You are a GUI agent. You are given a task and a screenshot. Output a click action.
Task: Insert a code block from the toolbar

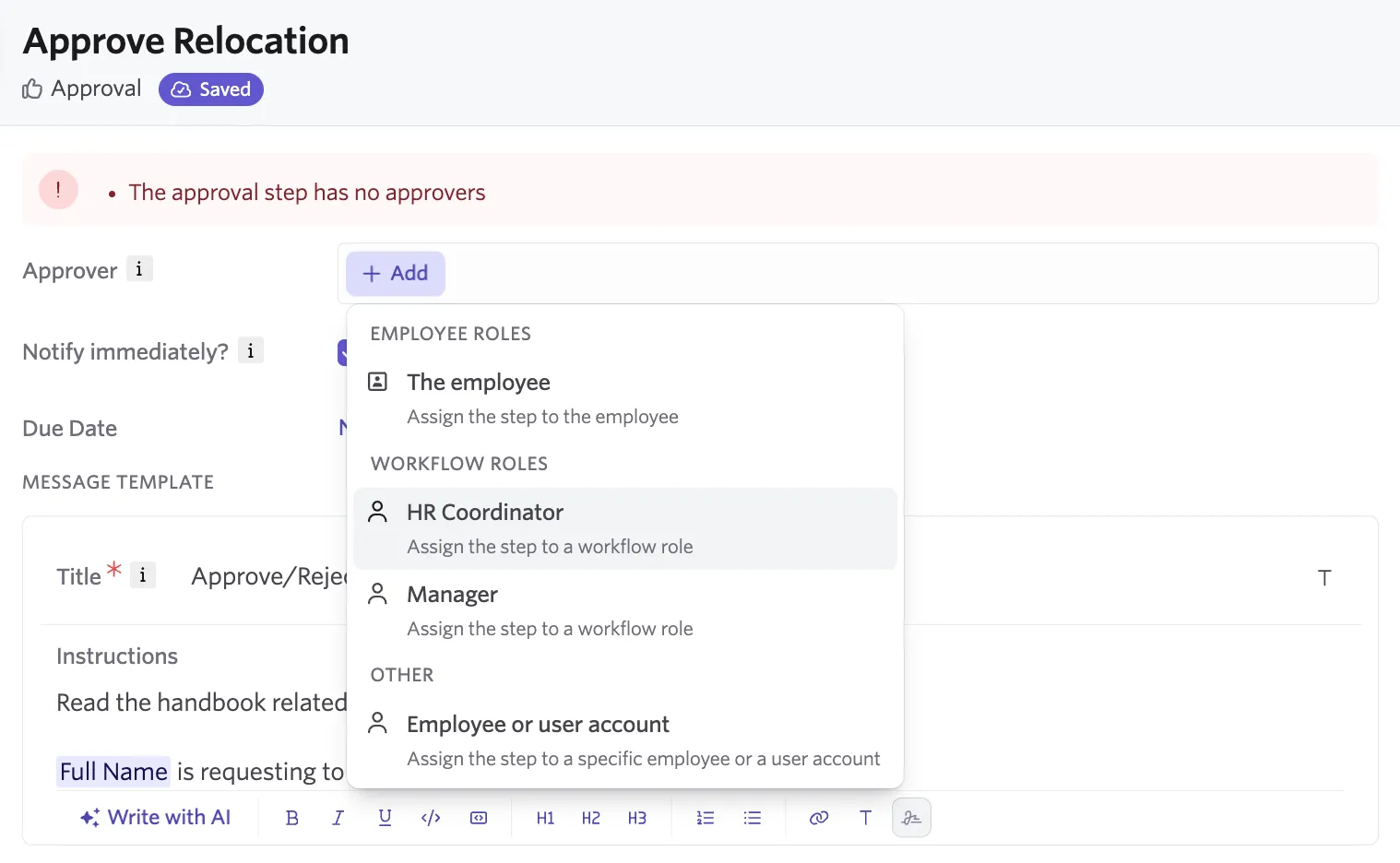click(479, 818)
